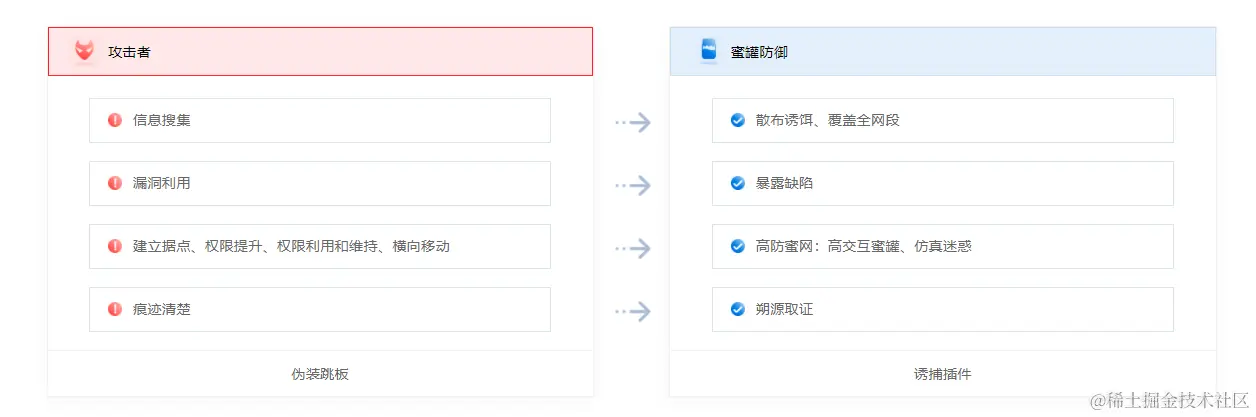Click the arrow pointing to 溯源取证

[633, 311]
